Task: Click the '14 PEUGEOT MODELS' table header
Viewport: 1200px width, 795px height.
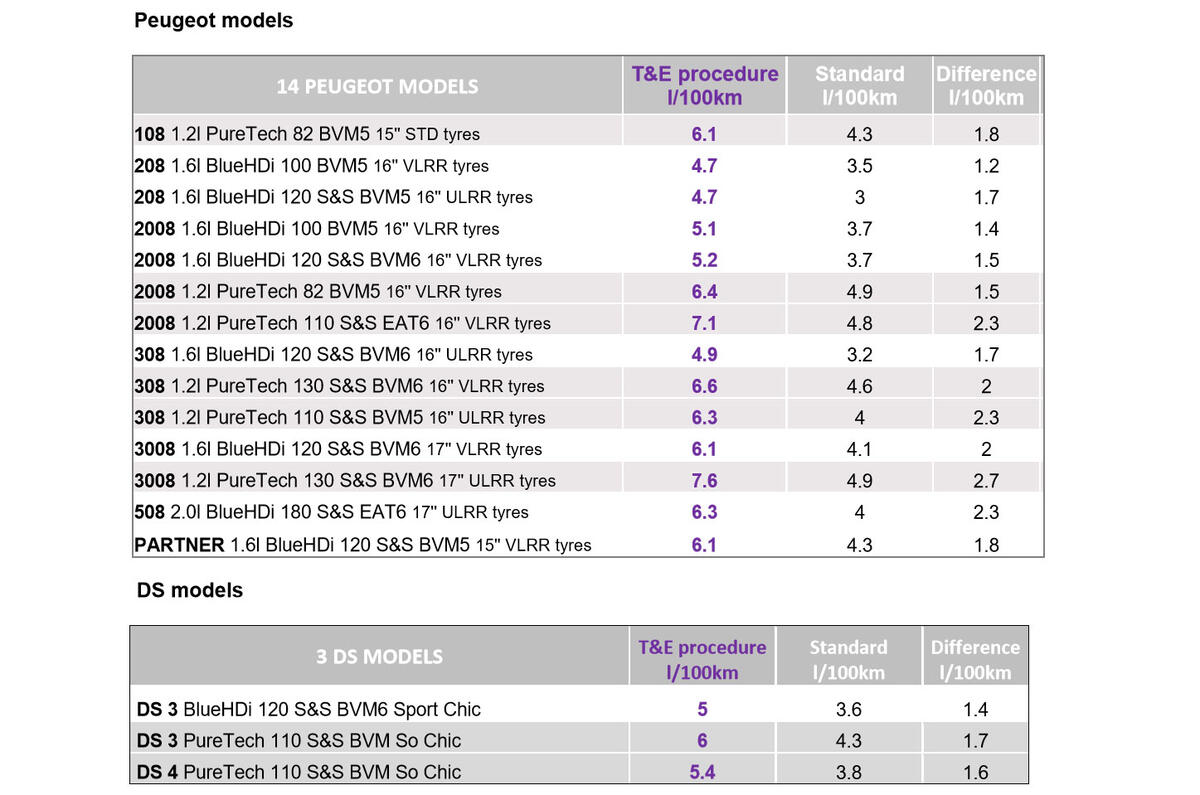Action: click(377, 86)
